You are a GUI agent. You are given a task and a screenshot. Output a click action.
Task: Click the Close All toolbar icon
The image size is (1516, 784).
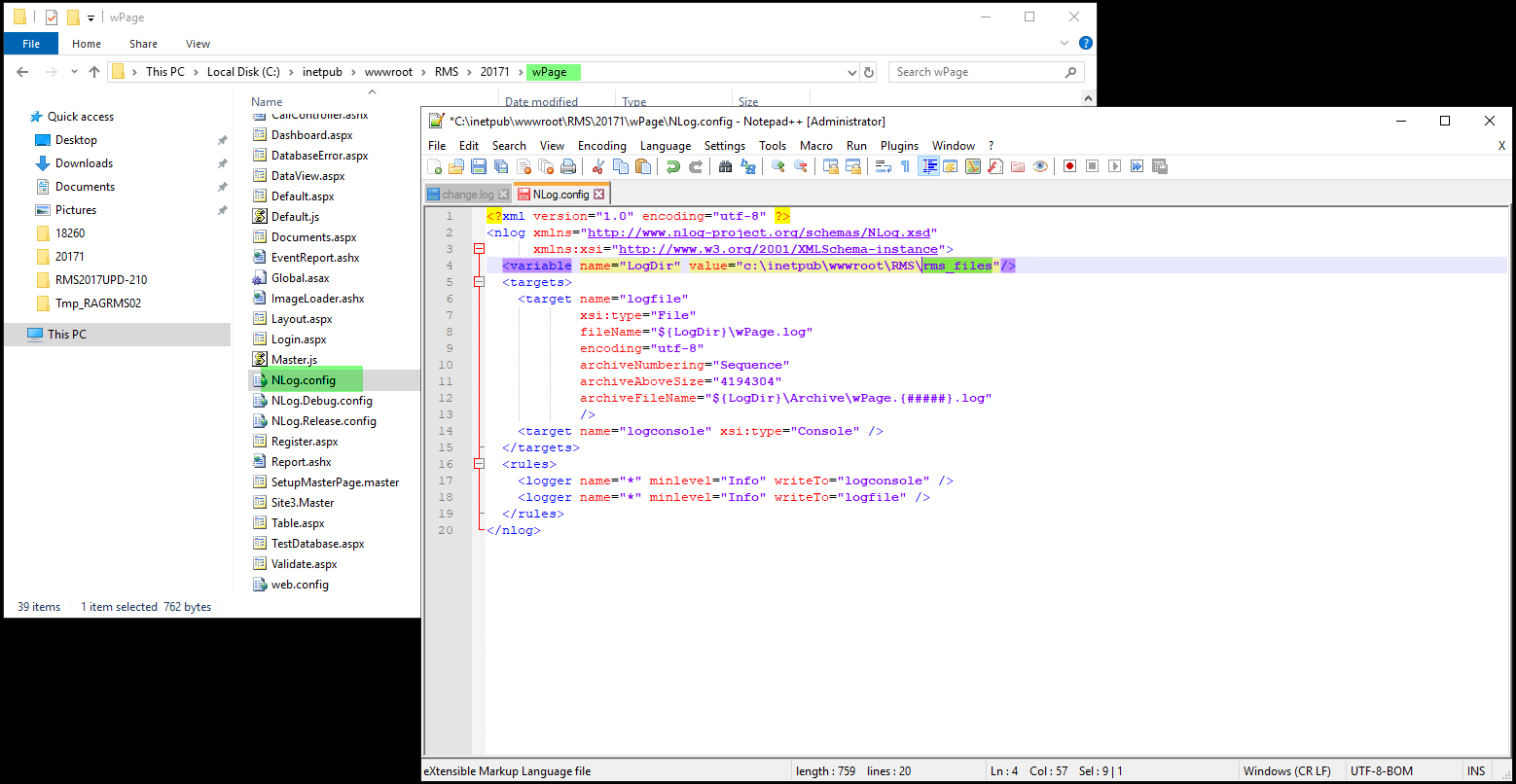coord(546,166)
